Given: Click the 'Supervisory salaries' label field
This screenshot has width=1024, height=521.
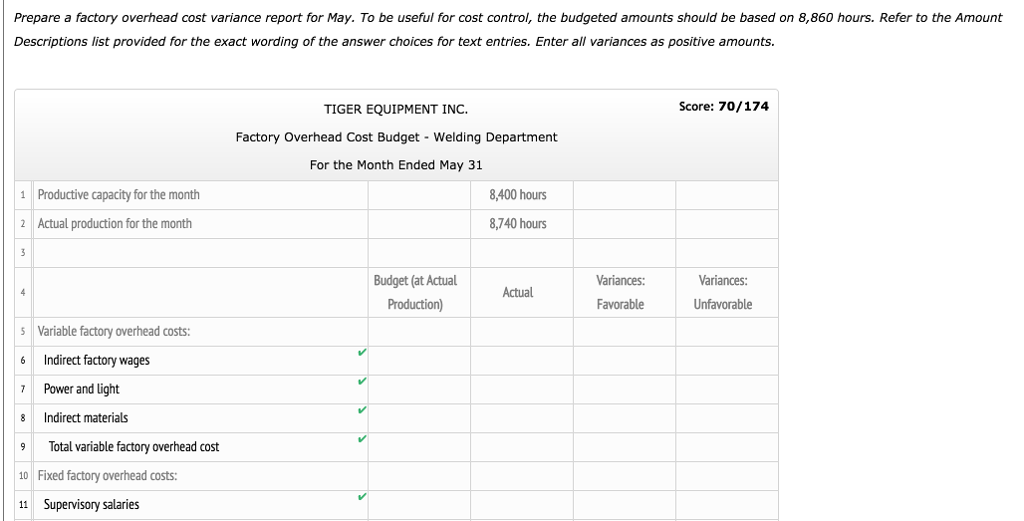Looking at the screenshot, I should point(200,505).
